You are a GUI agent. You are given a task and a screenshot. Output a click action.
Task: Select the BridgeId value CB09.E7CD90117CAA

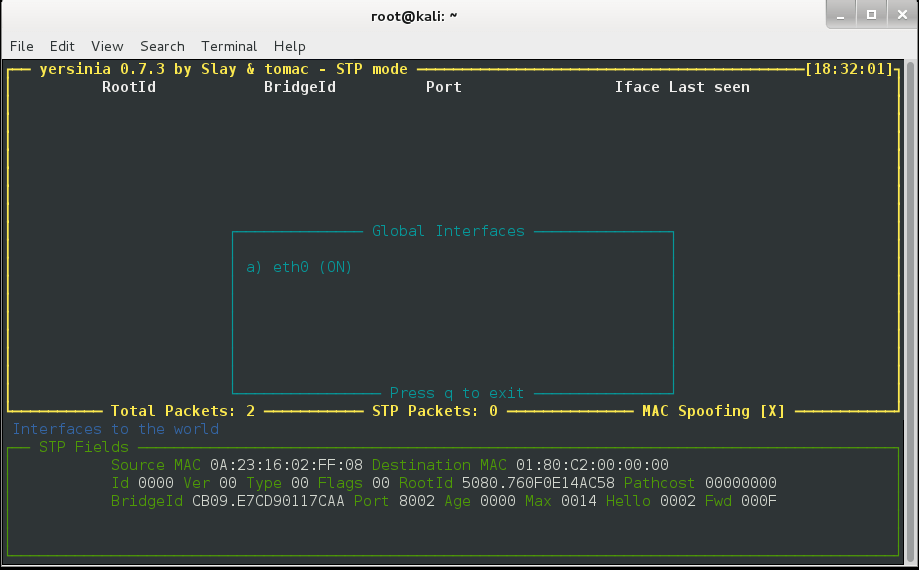268,501
